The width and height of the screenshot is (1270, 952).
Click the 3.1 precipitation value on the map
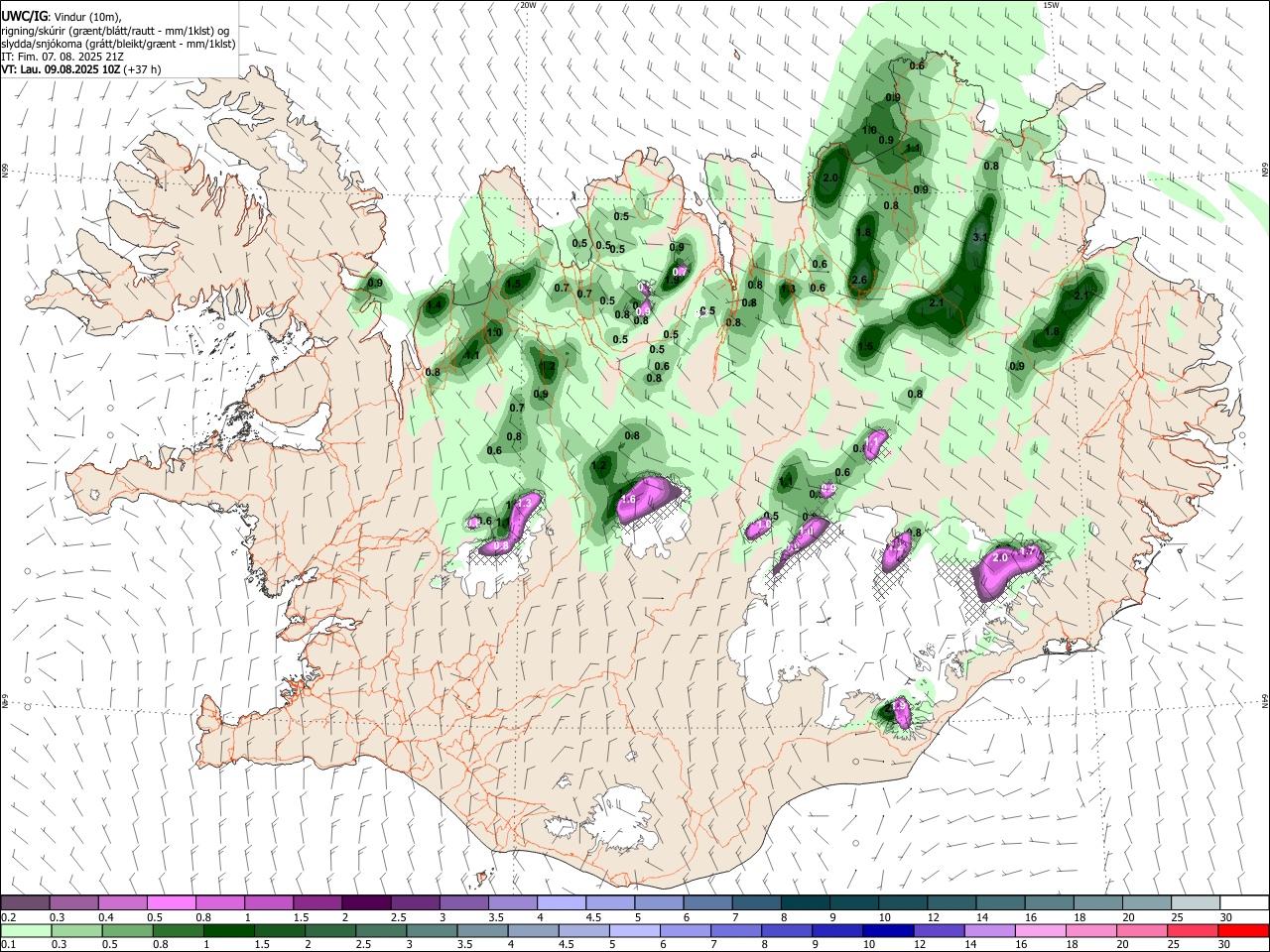[979, 238]
